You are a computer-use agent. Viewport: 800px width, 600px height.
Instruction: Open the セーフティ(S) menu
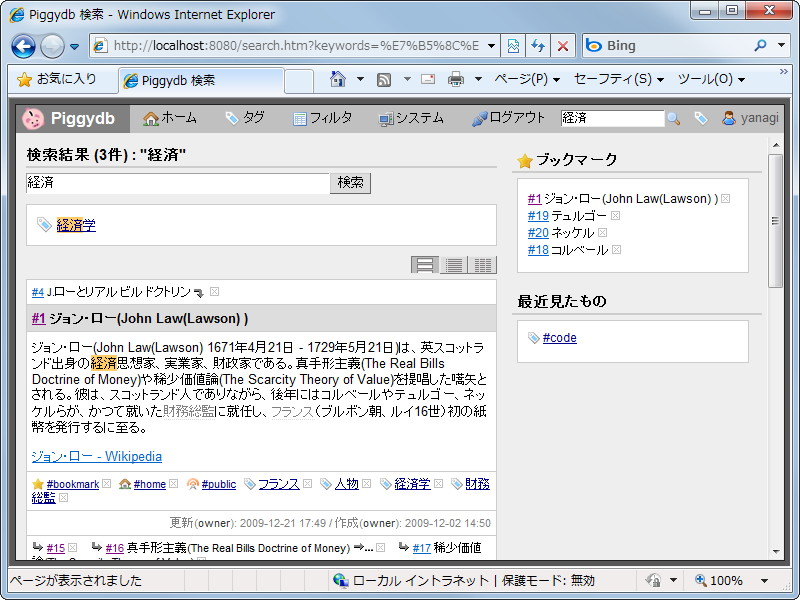(x=619, y=79)
